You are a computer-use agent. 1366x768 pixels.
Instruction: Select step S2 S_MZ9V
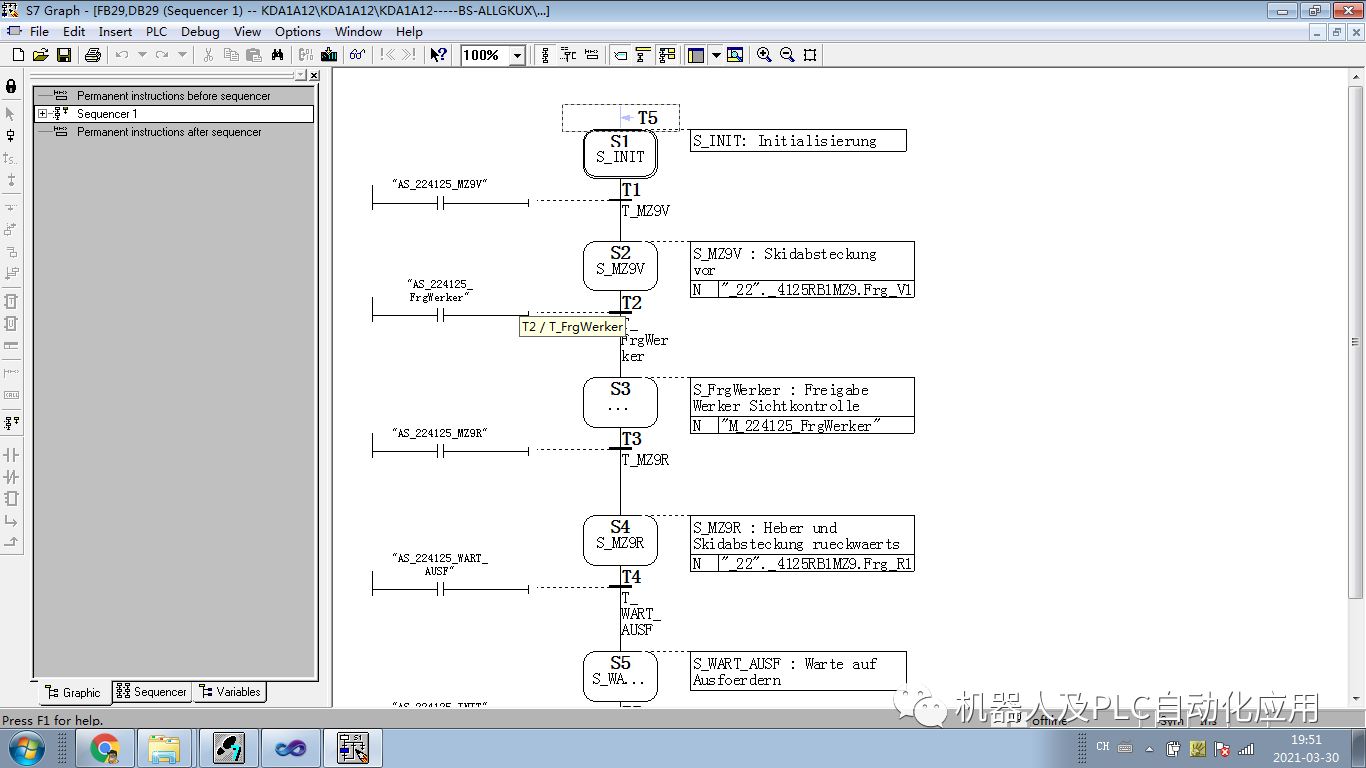click(620, 265)
